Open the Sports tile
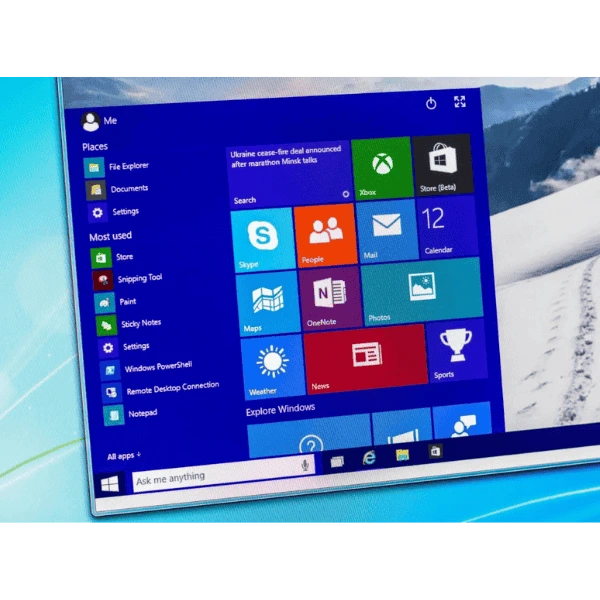Screen dimensions: 600x600 [456, 351]
